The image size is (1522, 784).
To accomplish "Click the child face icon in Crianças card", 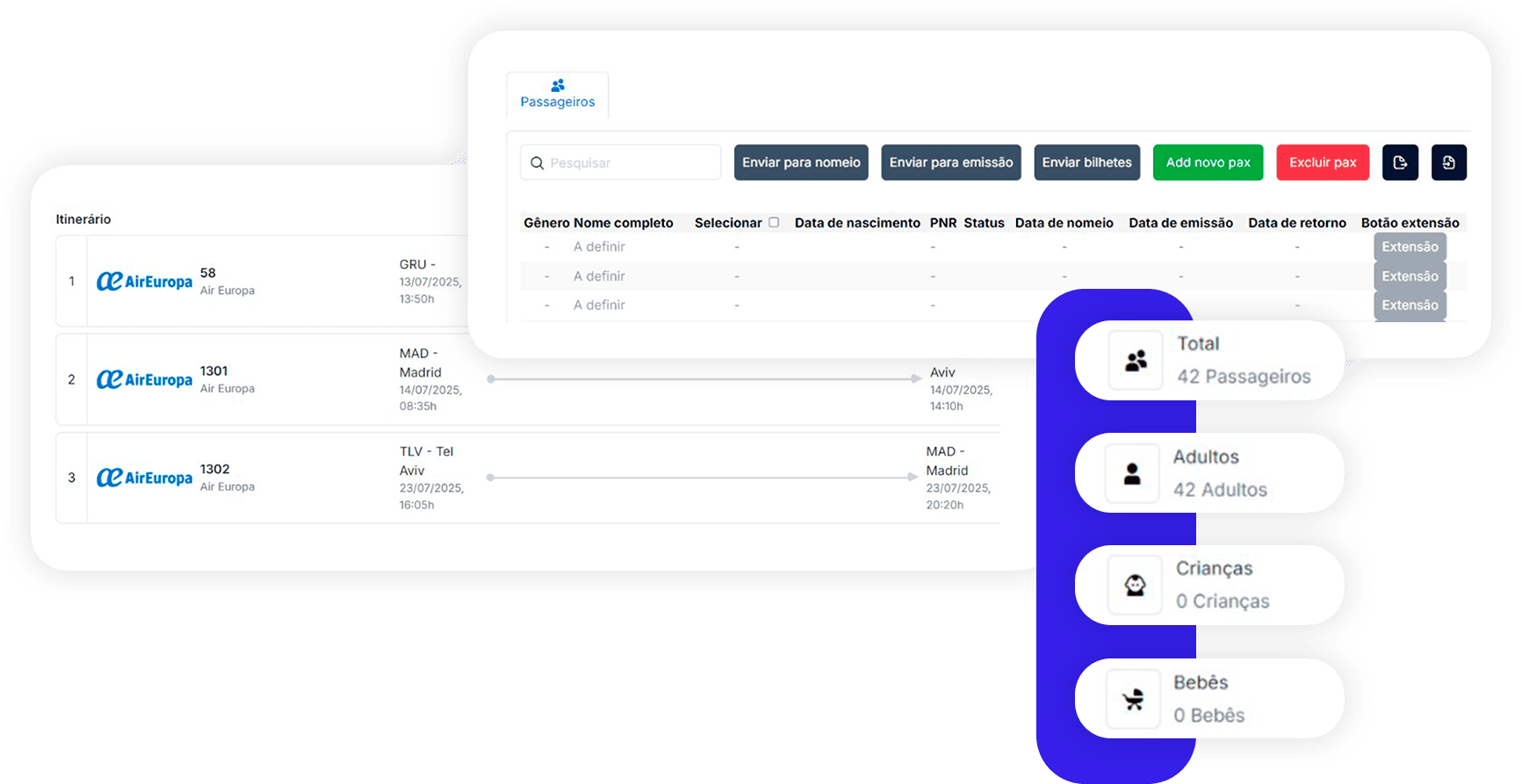I will coord(1135,585).
